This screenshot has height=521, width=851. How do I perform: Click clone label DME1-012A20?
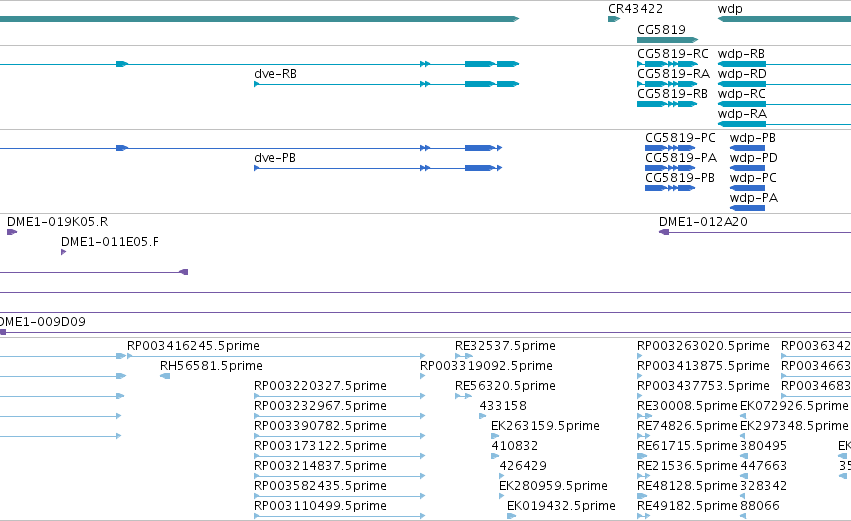[x=703, y=222]
